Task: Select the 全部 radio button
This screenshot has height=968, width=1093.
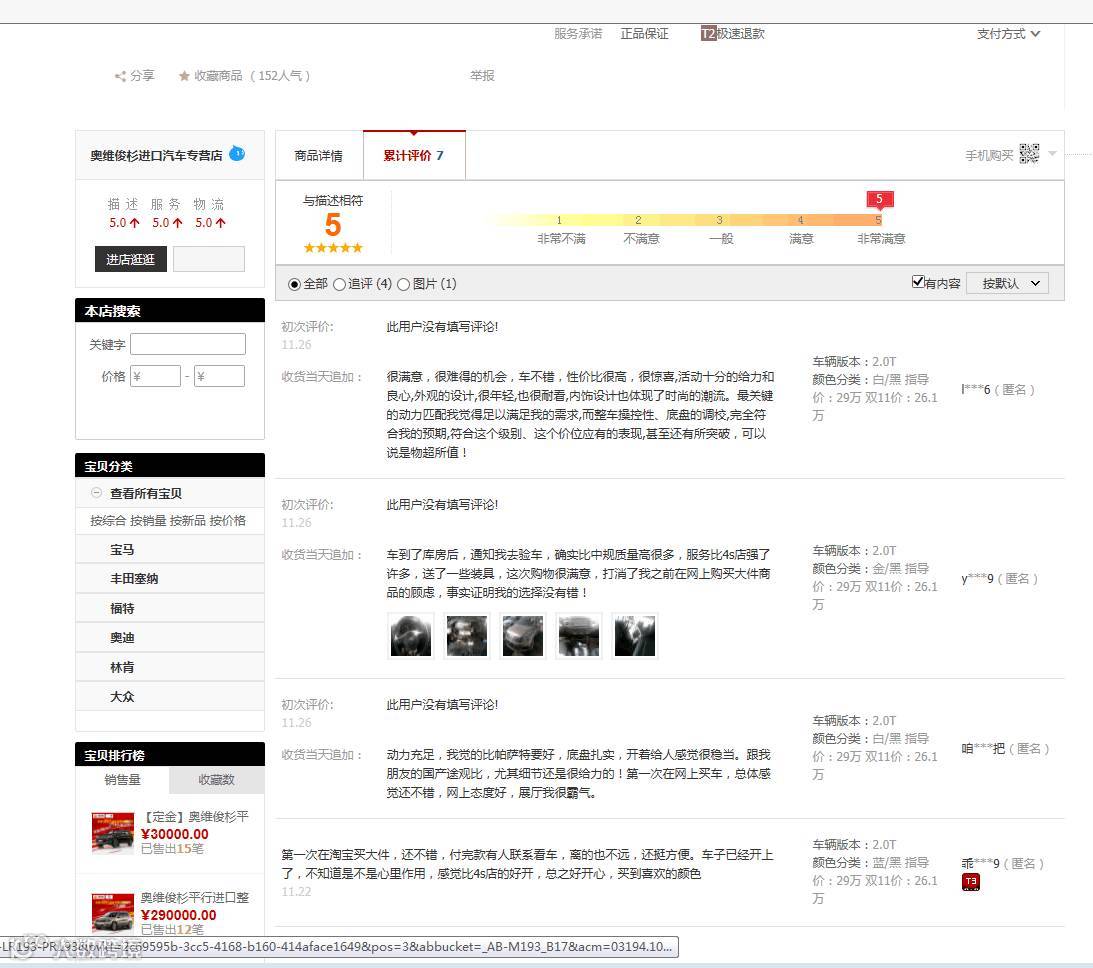Action: [x=294, y=284]
